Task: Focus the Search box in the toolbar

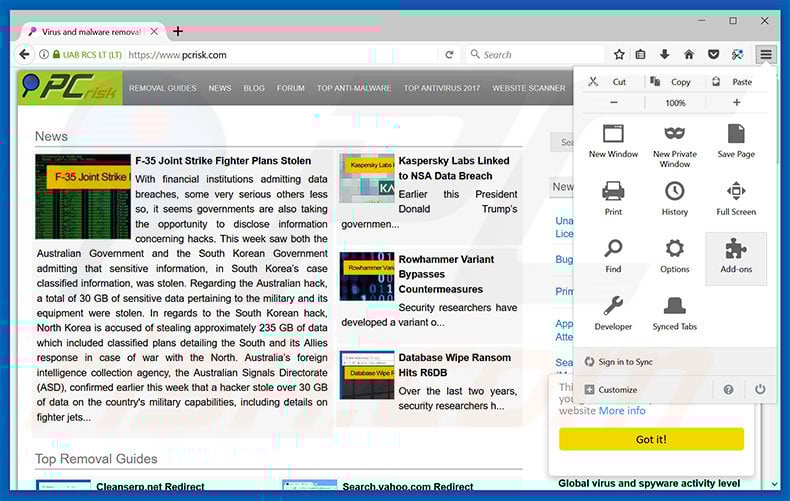Action: [x=535, y=54]
